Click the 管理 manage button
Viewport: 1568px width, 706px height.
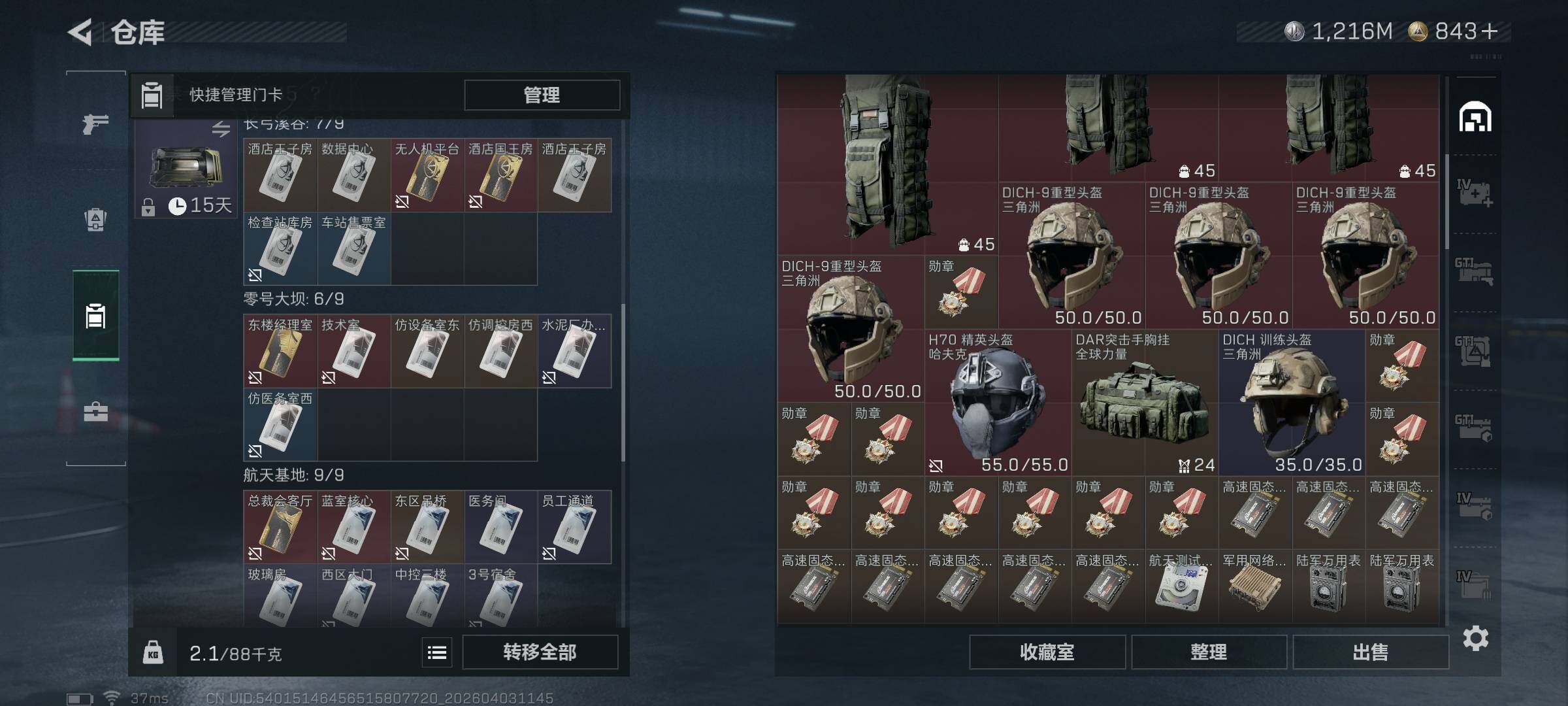coord(542,95)
